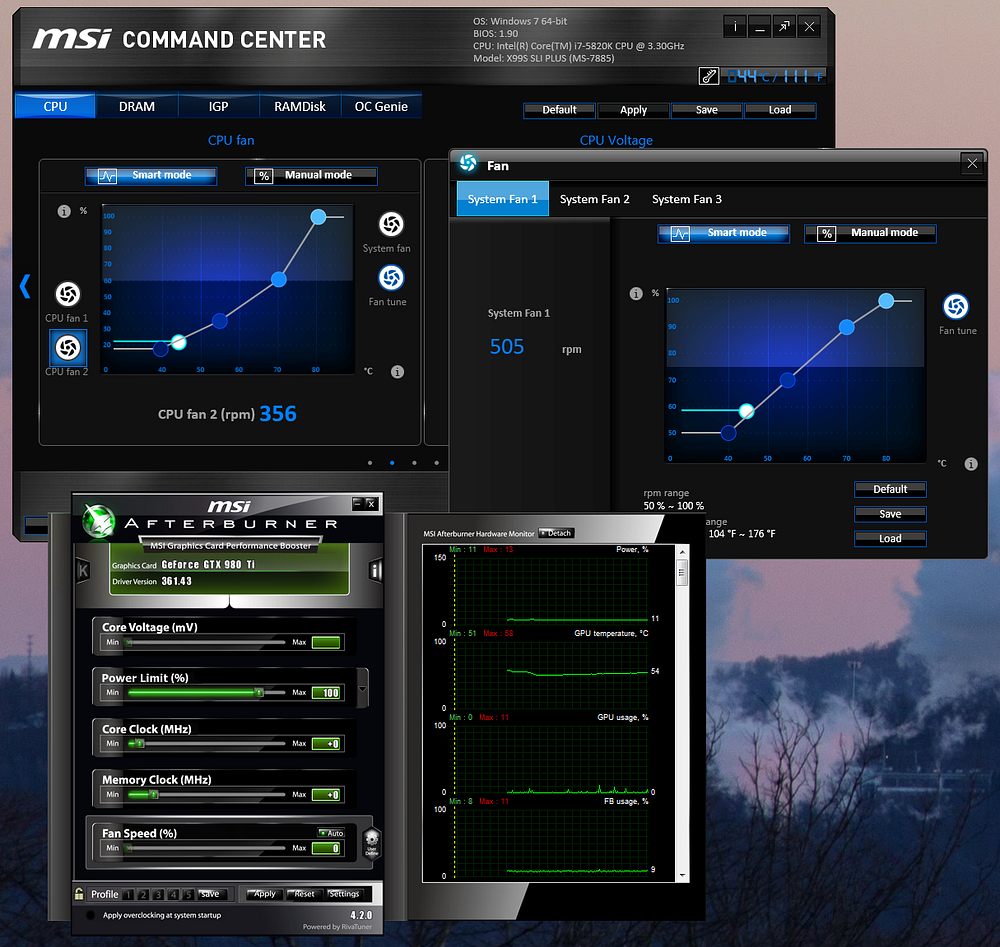The width and height of the screenshot is (1000, 947).
Task: Click the temperature unit toggle icon
Action: pos(709,76)
